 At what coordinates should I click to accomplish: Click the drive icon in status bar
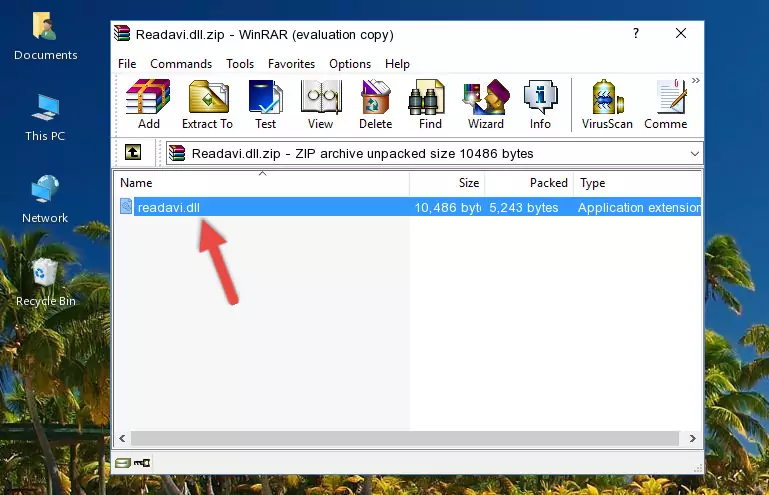pos(123,463)
